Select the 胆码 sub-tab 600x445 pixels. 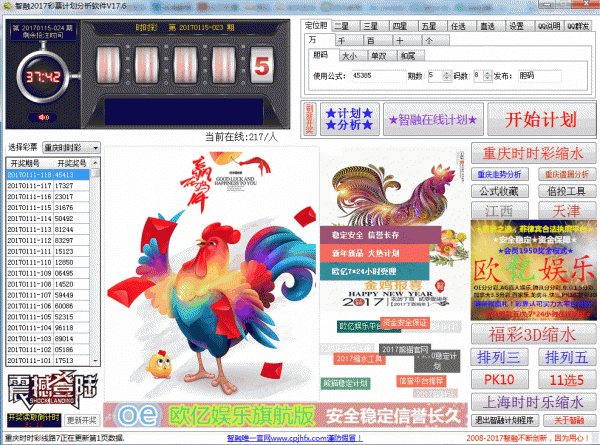[x=323, y=55]
